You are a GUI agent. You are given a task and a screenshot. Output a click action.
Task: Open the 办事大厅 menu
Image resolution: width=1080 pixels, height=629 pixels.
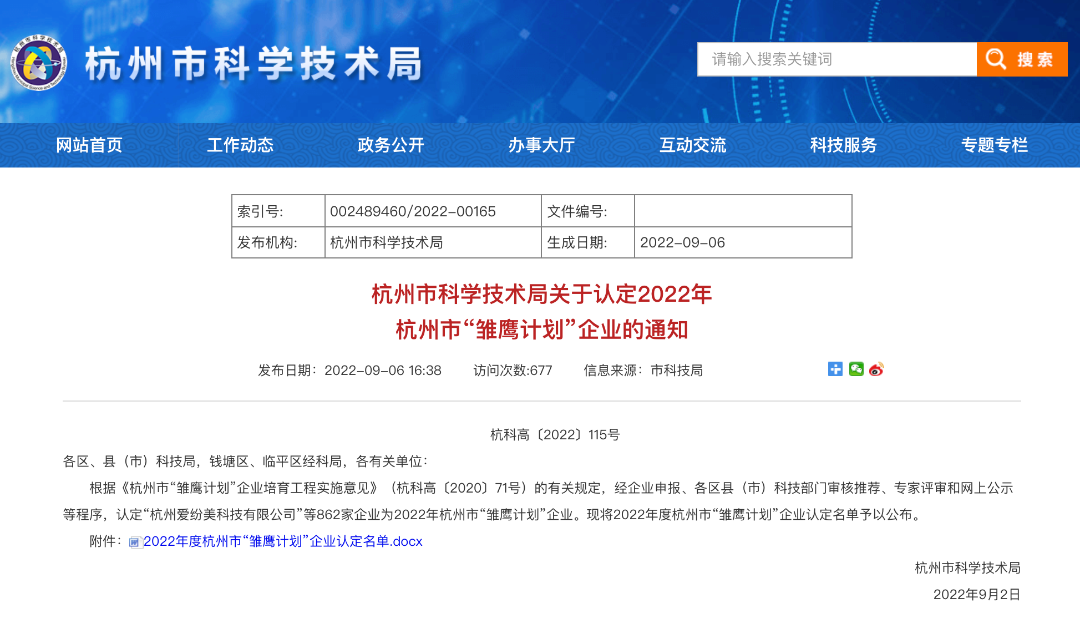540,144
